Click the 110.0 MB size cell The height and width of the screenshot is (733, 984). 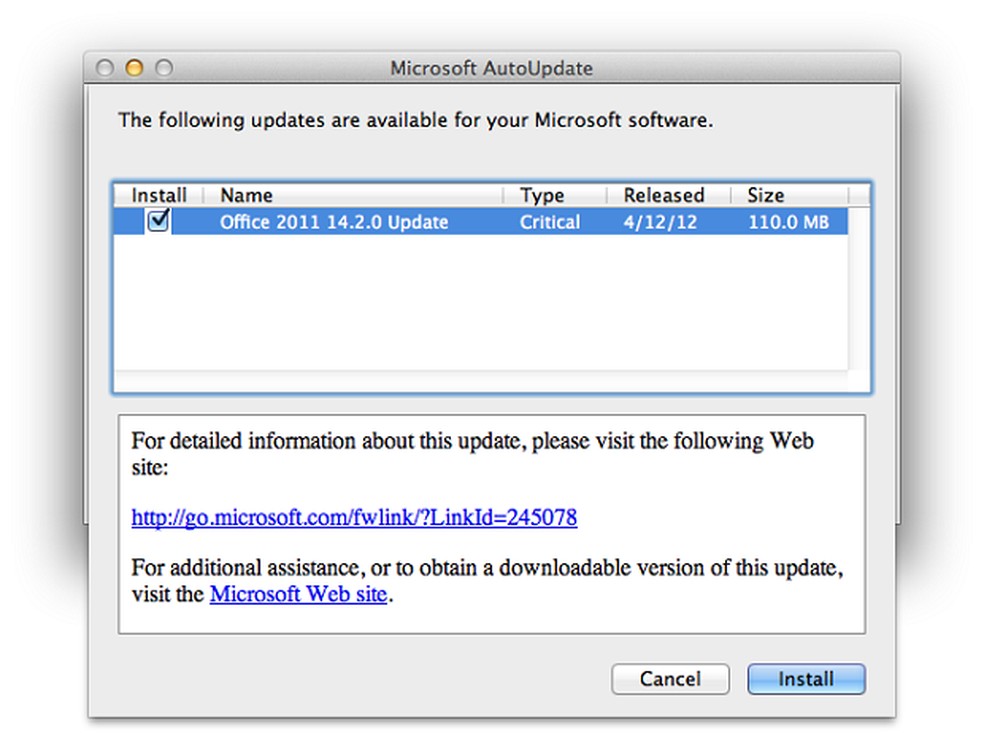pyautogui.click(x=788, y=222)
